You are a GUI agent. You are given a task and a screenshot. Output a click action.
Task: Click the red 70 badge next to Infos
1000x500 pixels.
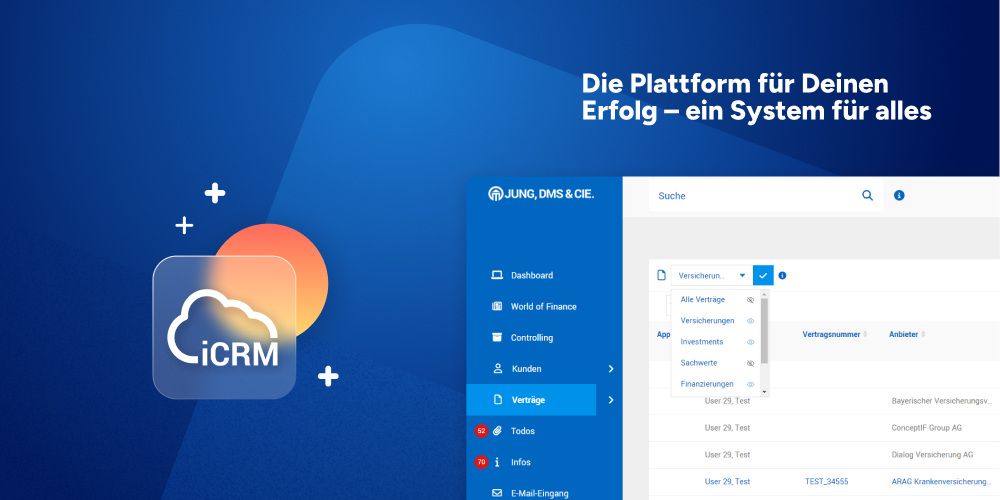click(481, 462)
